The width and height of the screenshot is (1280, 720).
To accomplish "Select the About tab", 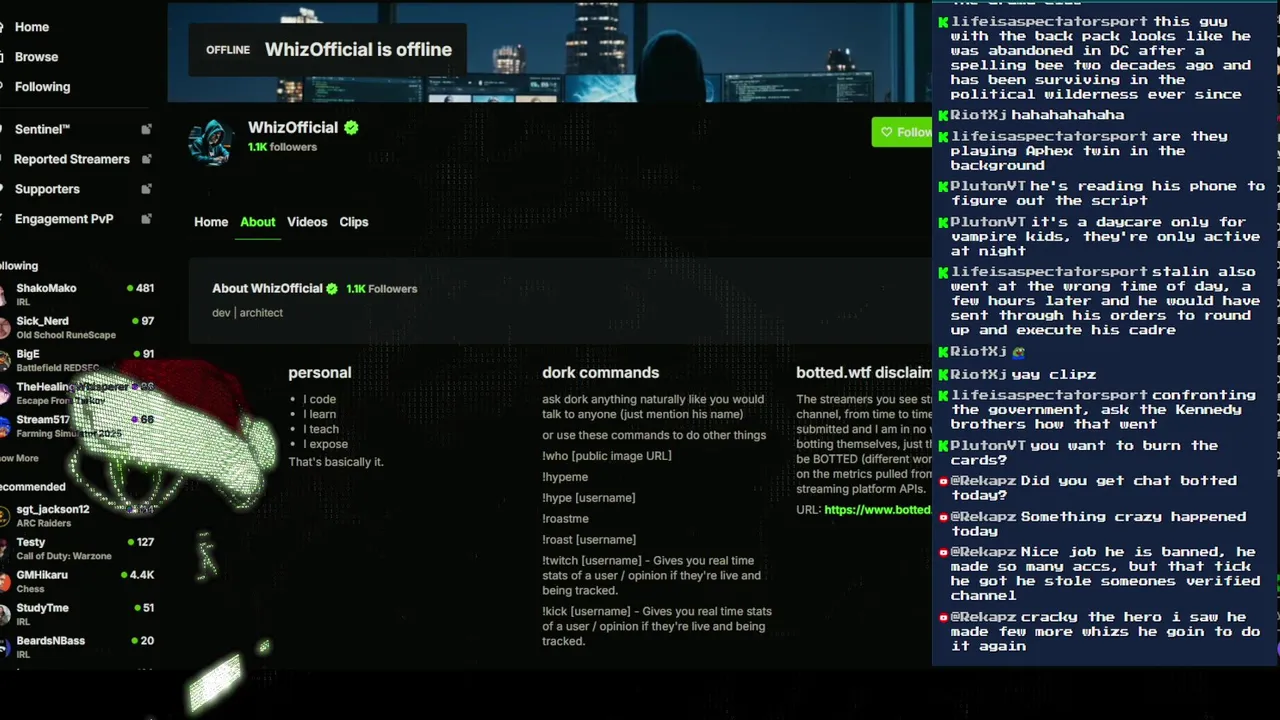I will tap(257, 222).
